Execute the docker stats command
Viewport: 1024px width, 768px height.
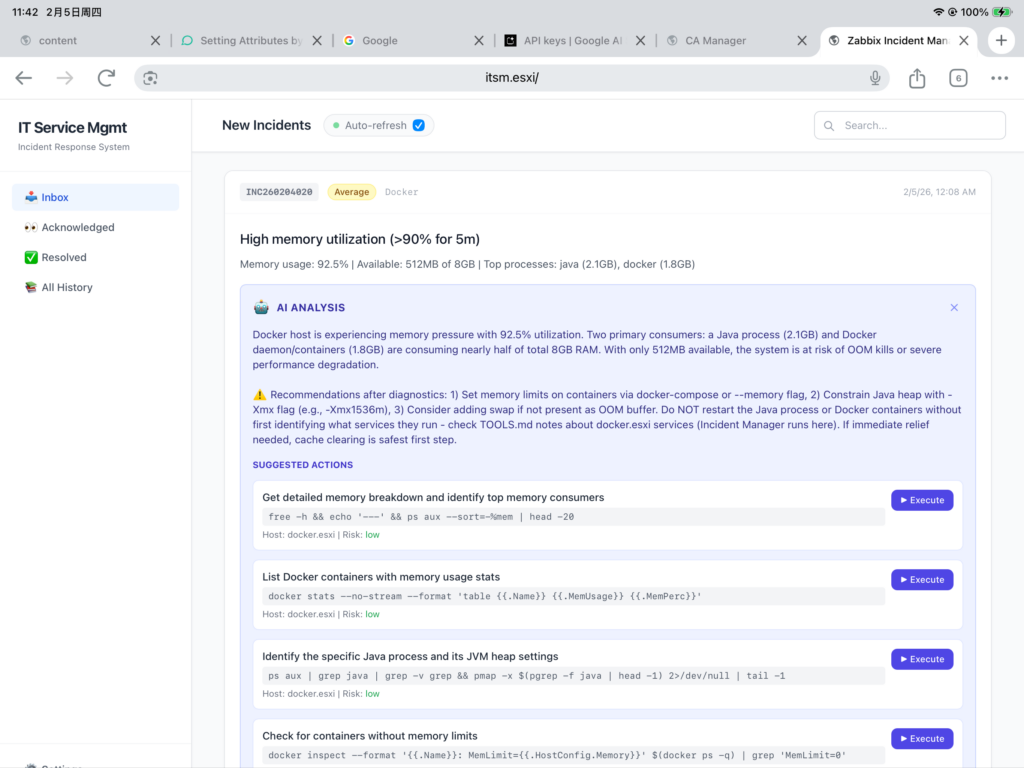[x=921, y=580]
